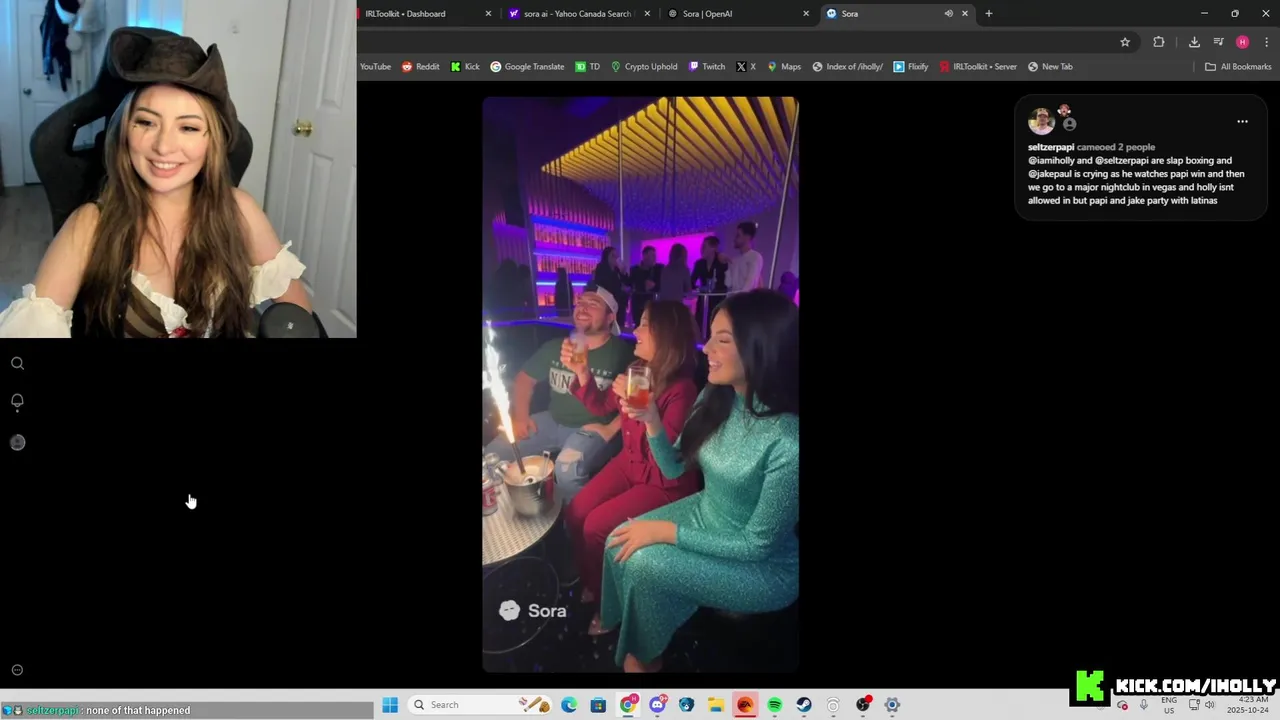Close the Sora | OpenAI tab
This screenshot has height=720, width=1280.
tap(806, 13)
